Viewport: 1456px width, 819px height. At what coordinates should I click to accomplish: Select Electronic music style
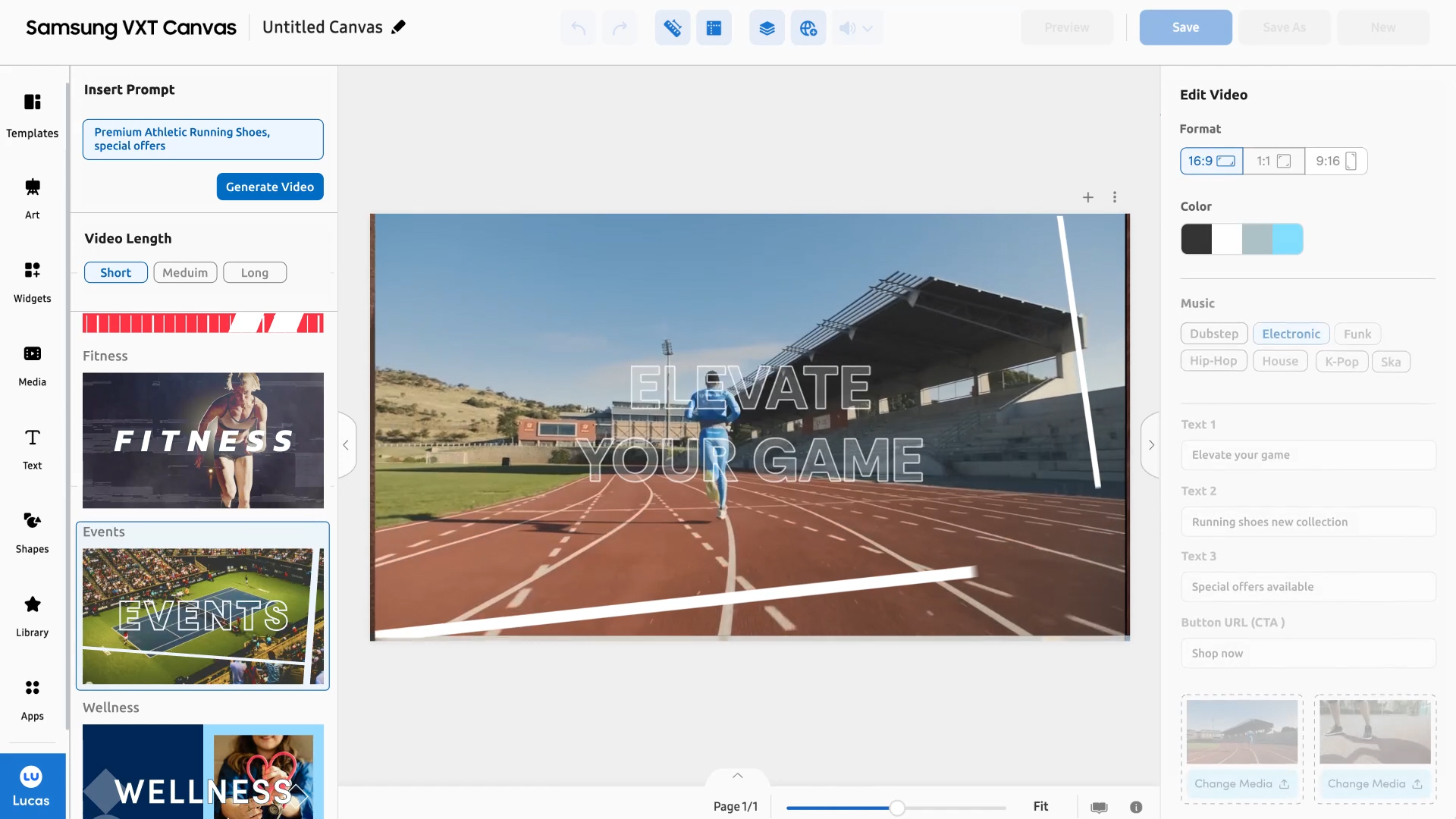coord(1291,334)
